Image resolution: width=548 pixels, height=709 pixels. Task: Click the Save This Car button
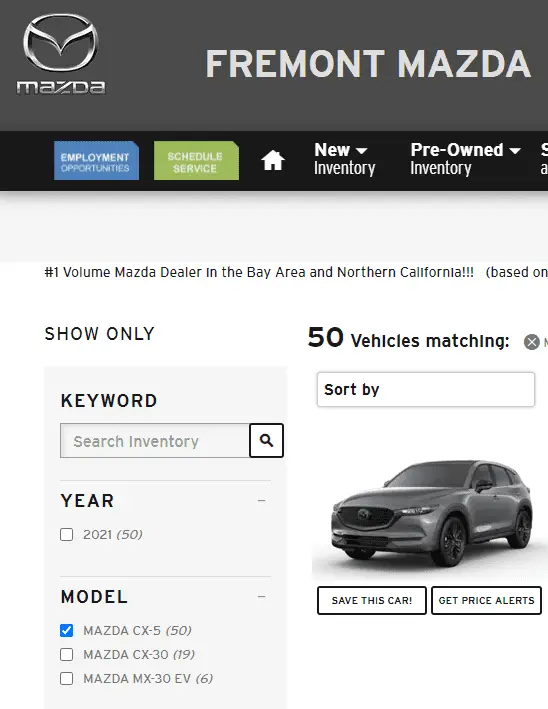pyautogui.click(x=372, y=600)
